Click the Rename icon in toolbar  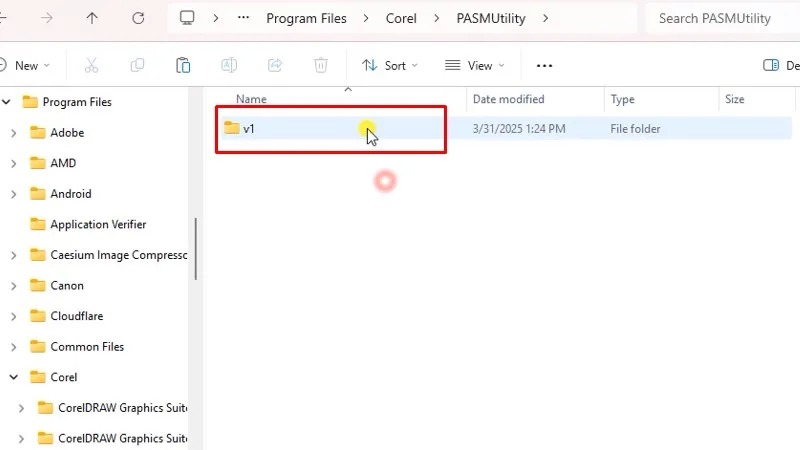tap(229, 65)
